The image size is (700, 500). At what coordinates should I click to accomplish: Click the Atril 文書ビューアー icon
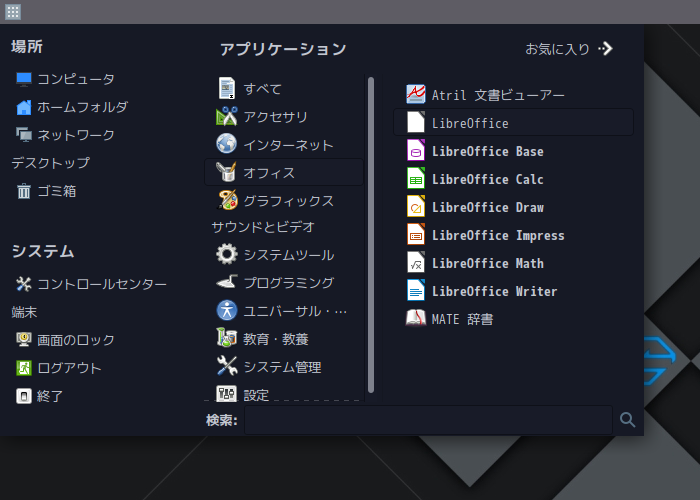[x=416, y=94]
